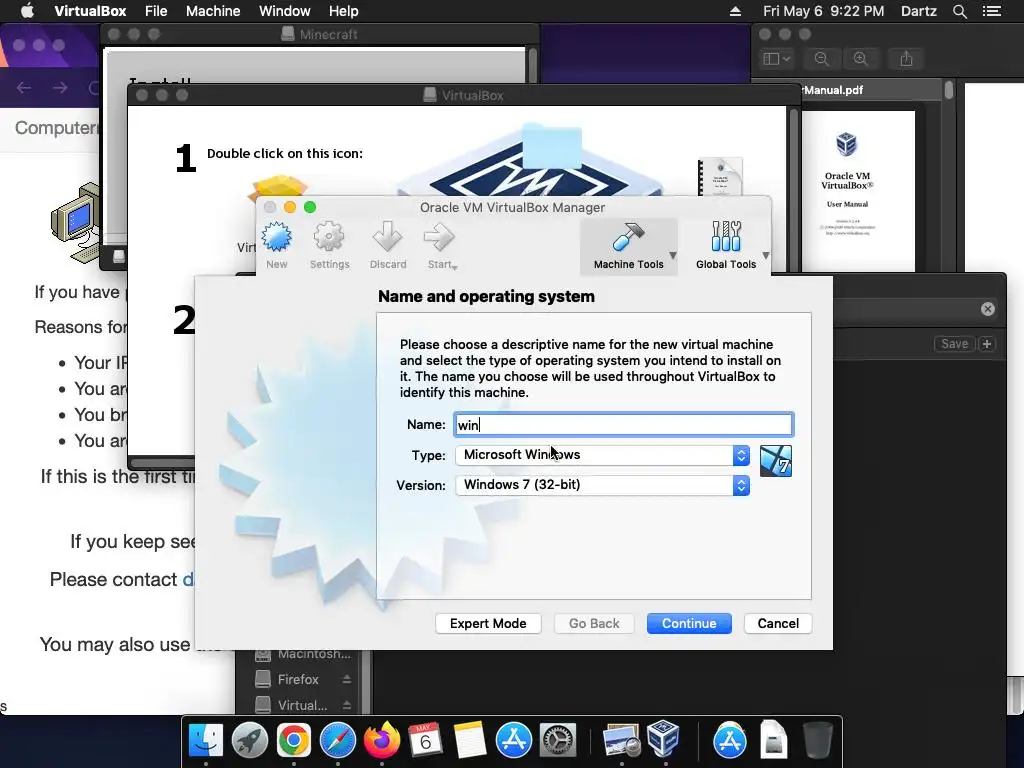Open the Trash in the Dock
The image size is (1024, 768).
(x=817, y=741)
